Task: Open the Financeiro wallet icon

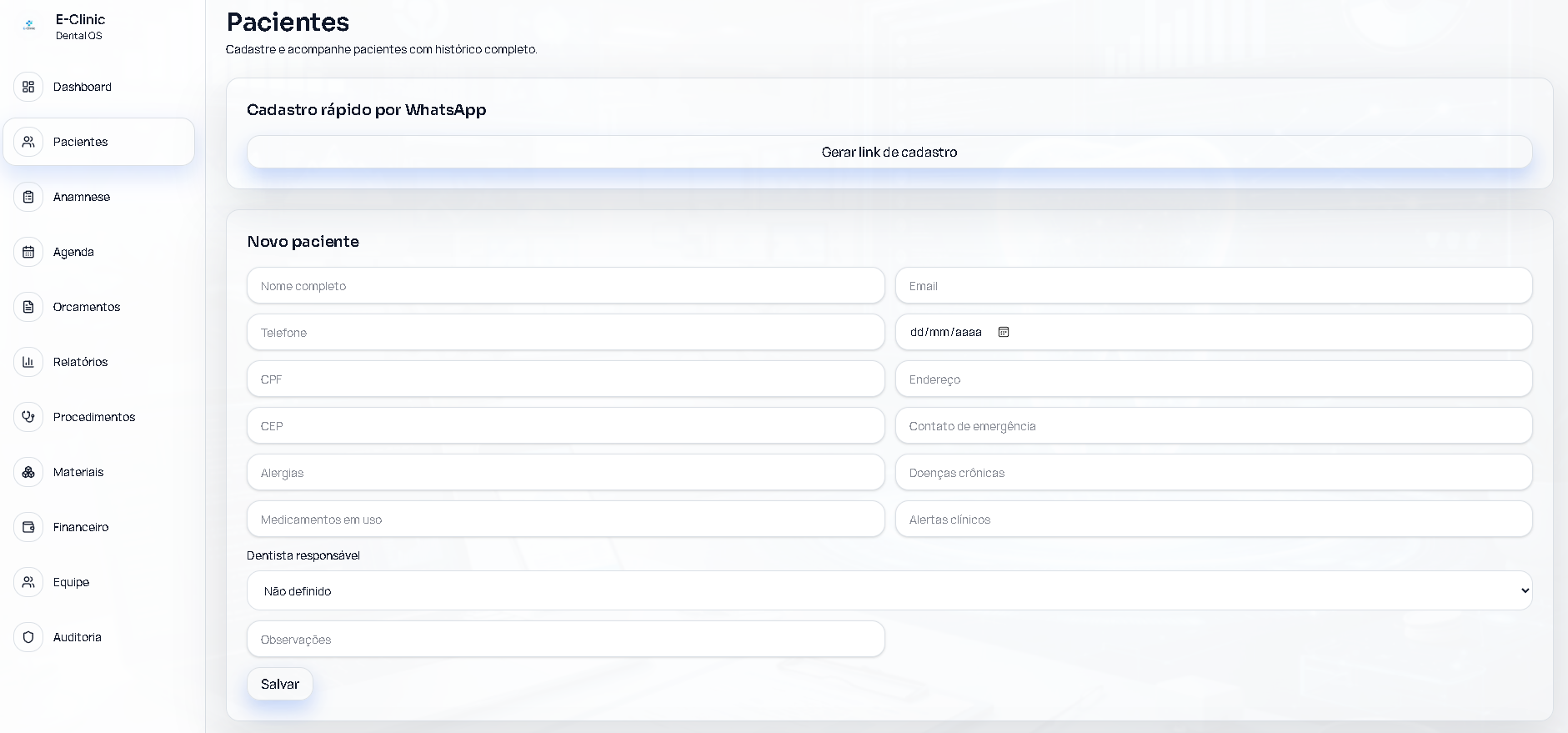Action: point(28,527)
